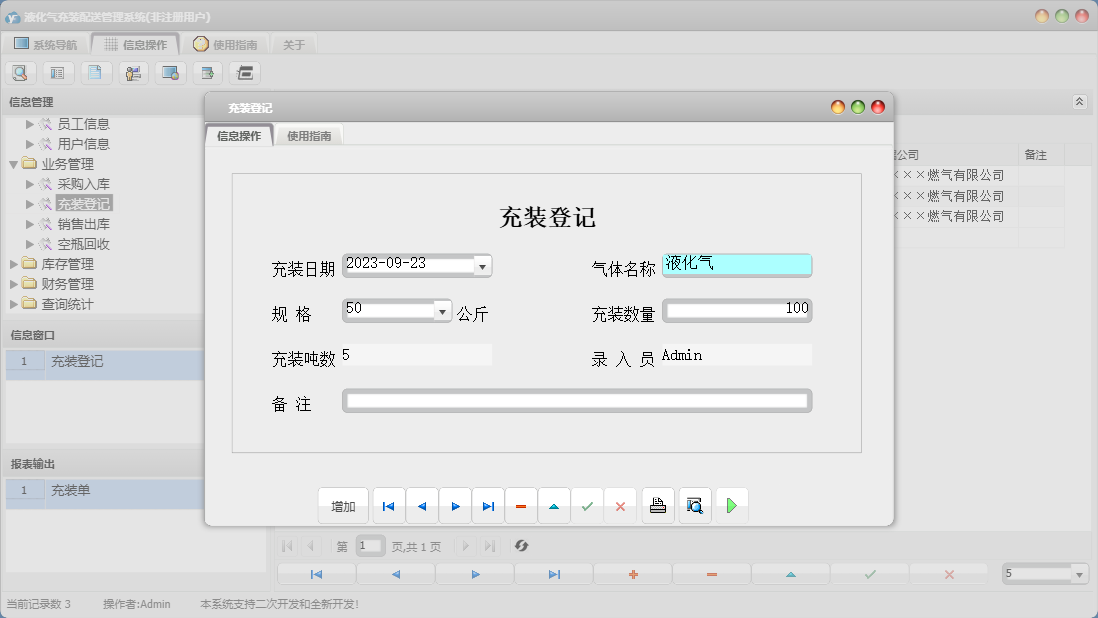Click the print icon in the dialog toolbar
This screenshot has height=618, width=1098.
tap(658, 505)
